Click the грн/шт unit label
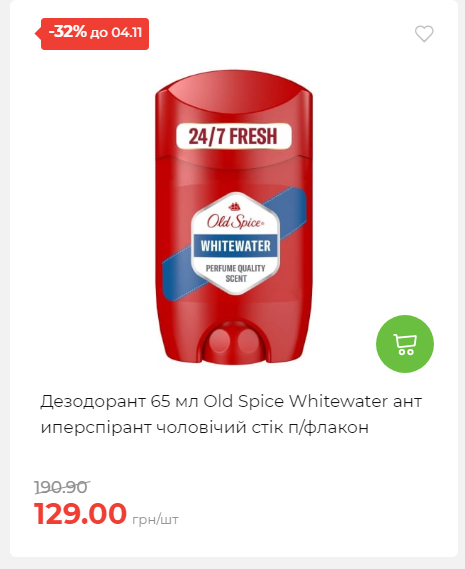Viewport: 465px width, 569px height. pos(155,520)
